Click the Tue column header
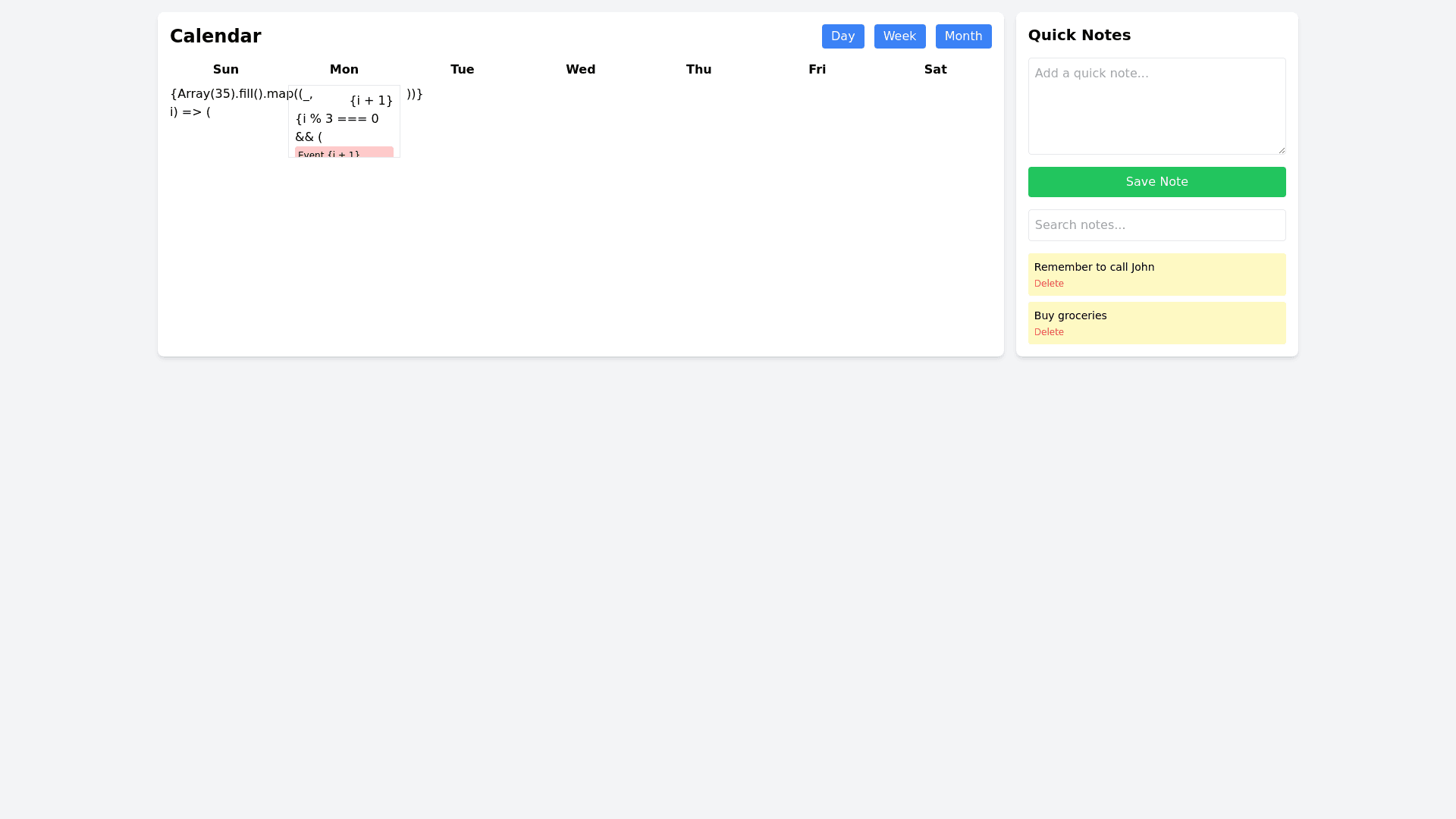Viewport: 1456px width, 819px height. pos(462,70)
